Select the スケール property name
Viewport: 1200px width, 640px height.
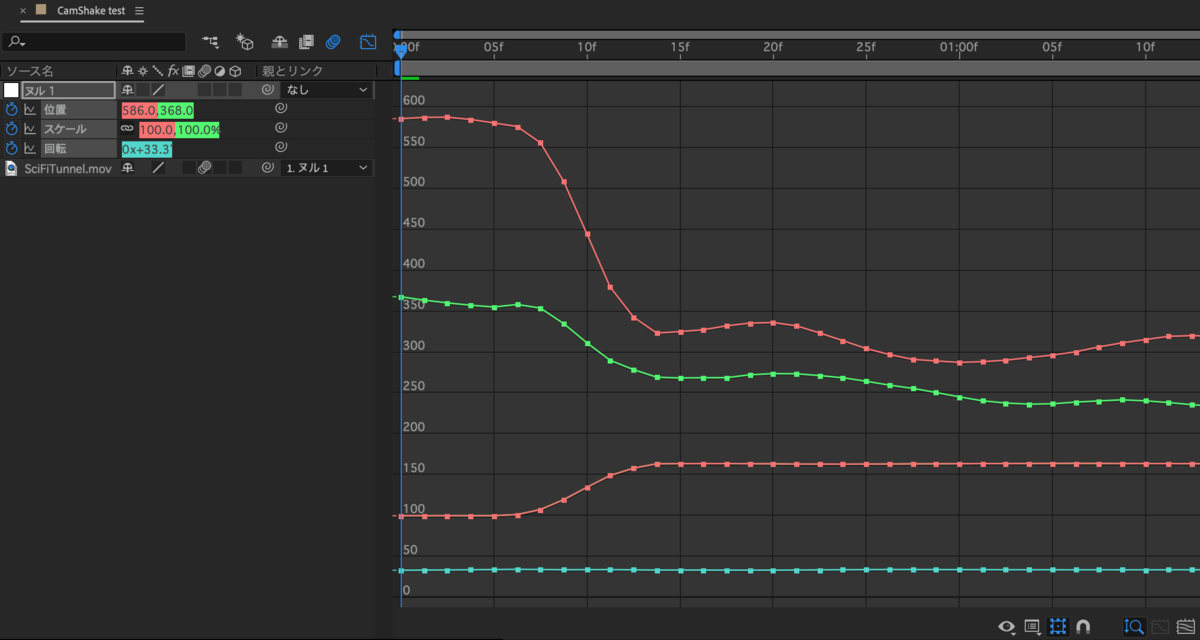[65, 129]
